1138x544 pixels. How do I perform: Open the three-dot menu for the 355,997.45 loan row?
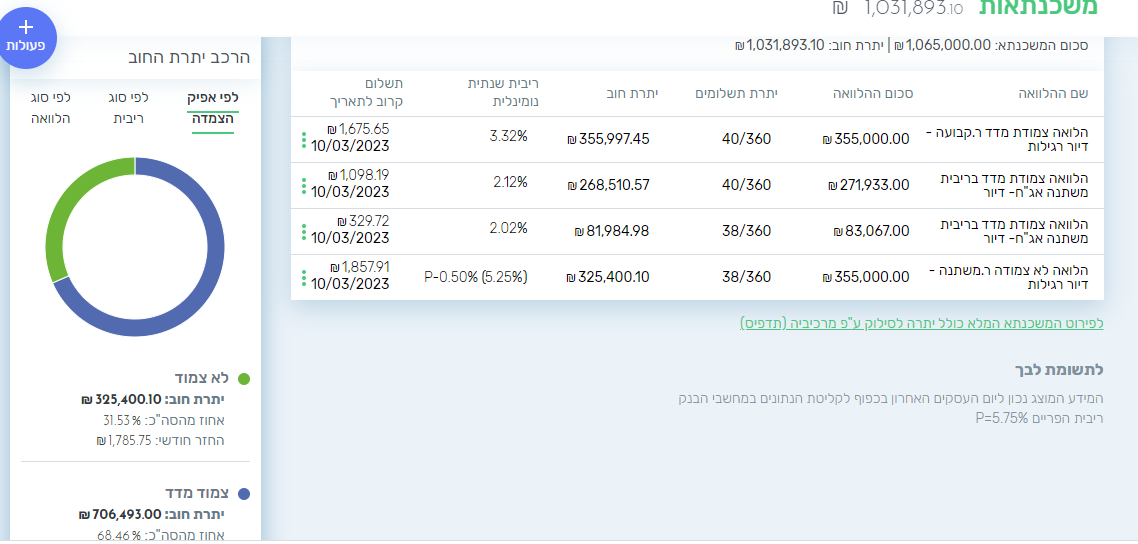pyautogui.click(x=304, y=140)
